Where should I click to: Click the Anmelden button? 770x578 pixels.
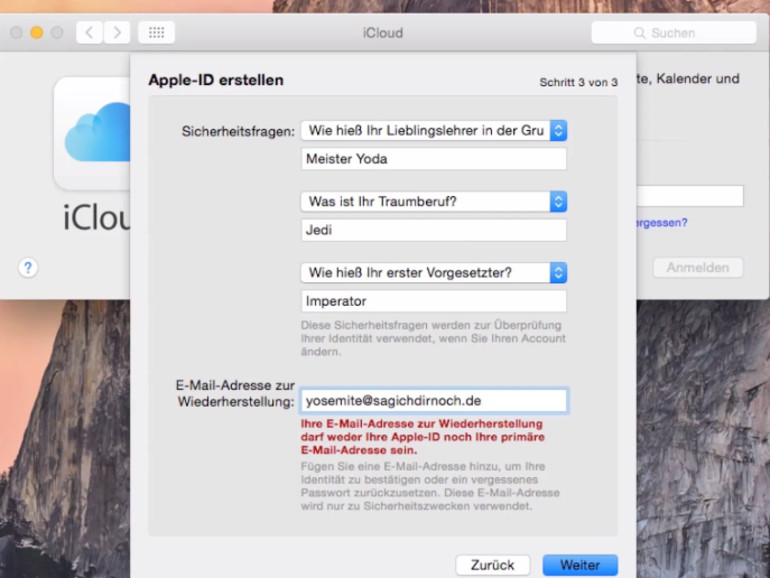pyautogui.click(x=697, y=268)
